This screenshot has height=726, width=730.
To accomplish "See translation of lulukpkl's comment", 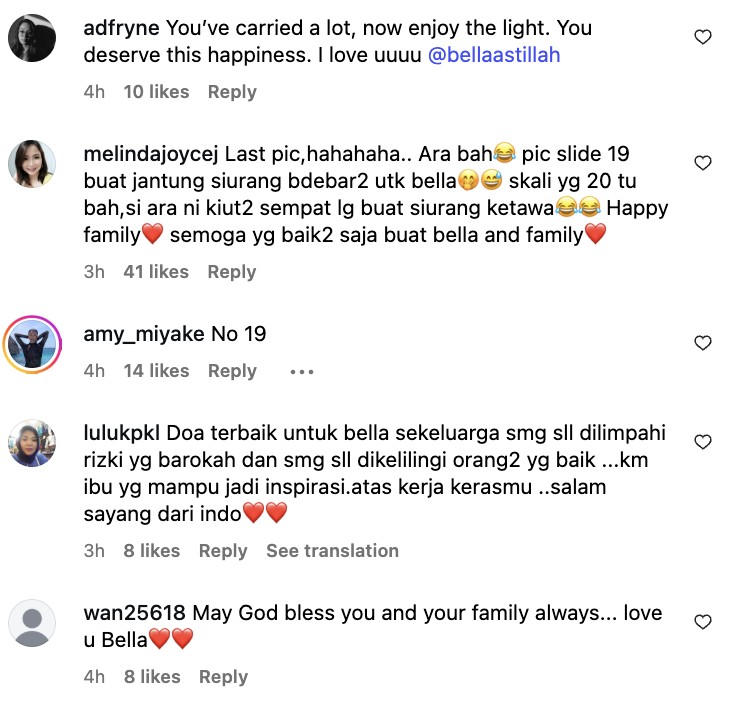I will (x=332, y=550).
